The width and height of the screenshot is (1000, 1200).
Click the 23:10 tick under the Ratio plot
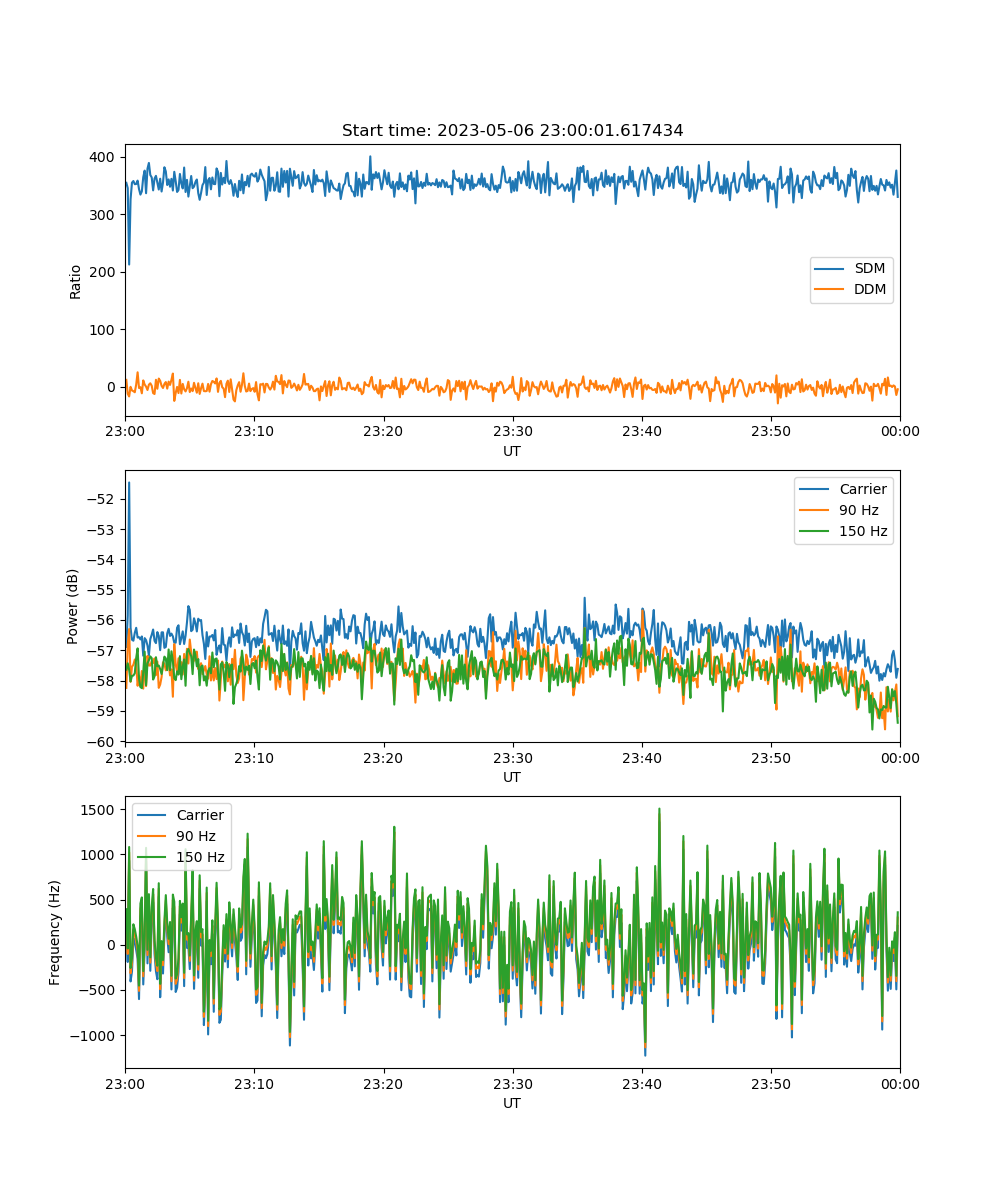254,431
